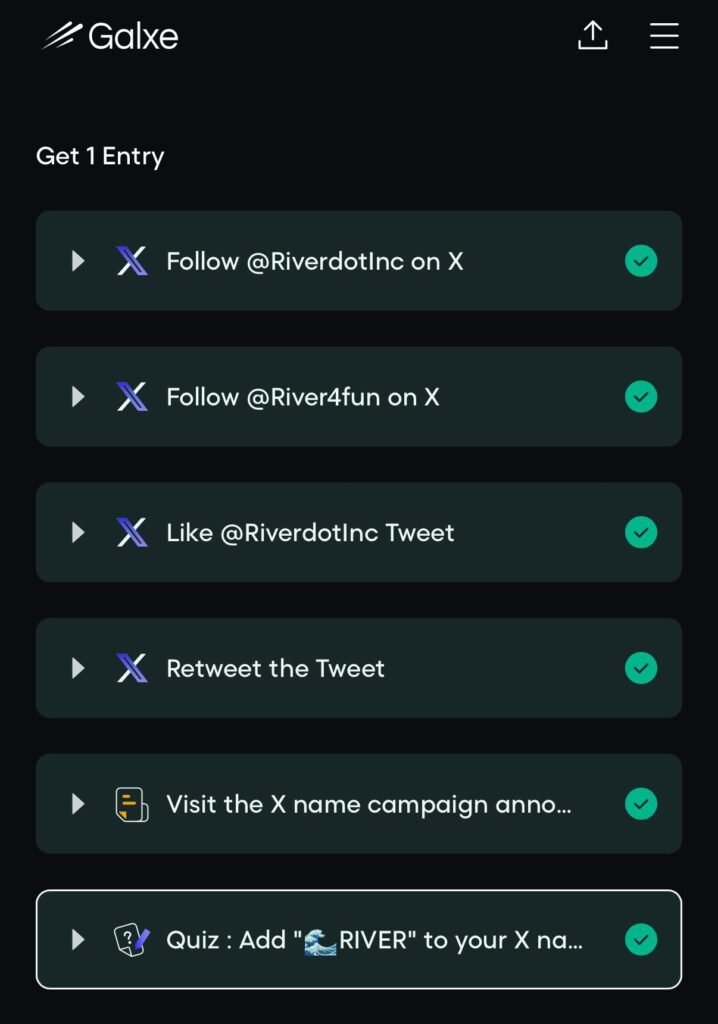Viewport: 718px width, 1024px height.
Task: Expand the Quiz task disclosure triangle
Action: point(78,940)
